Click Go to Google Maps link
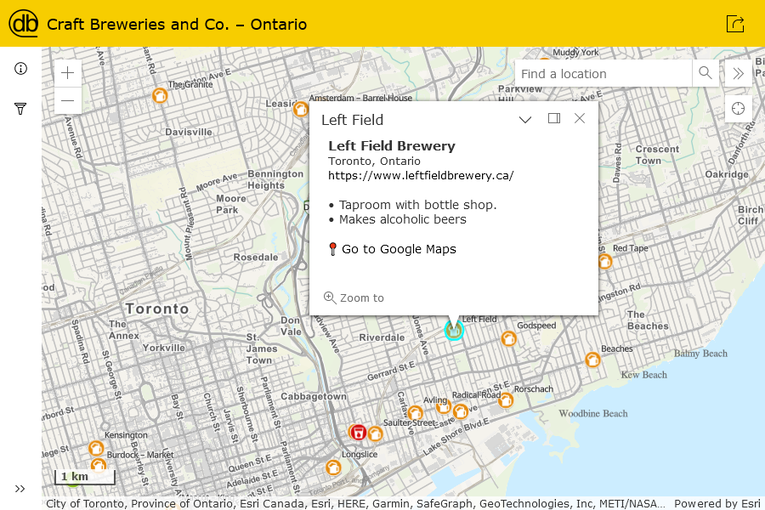This screenshot has height=510, width=765. (x=398, y=249)
